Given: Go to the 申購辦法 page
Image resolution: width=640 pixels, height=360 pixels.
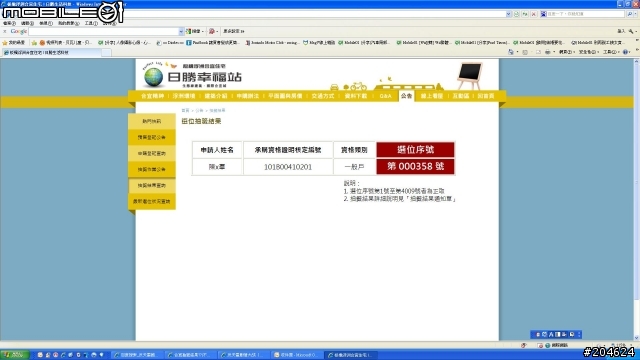Looking at the screenshot, I should click(x=247, y=96).
